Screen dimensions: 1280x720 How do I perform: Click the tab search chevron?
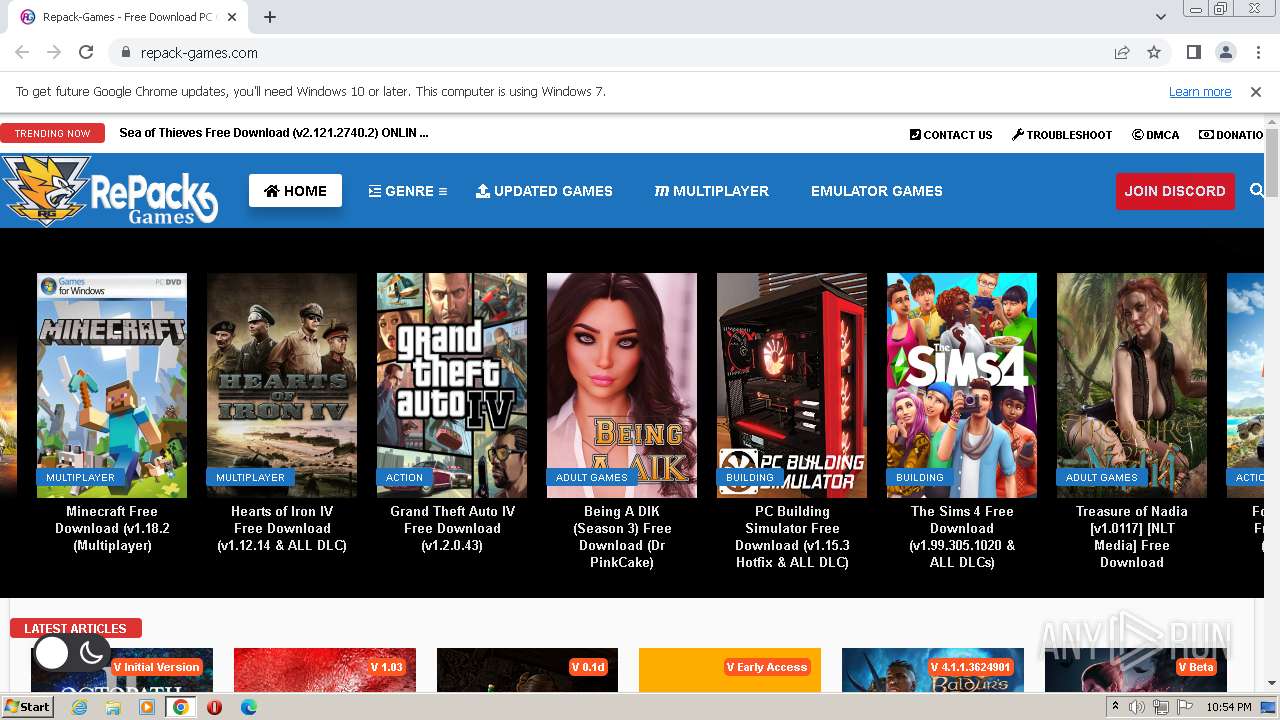tap(1160, 17)
